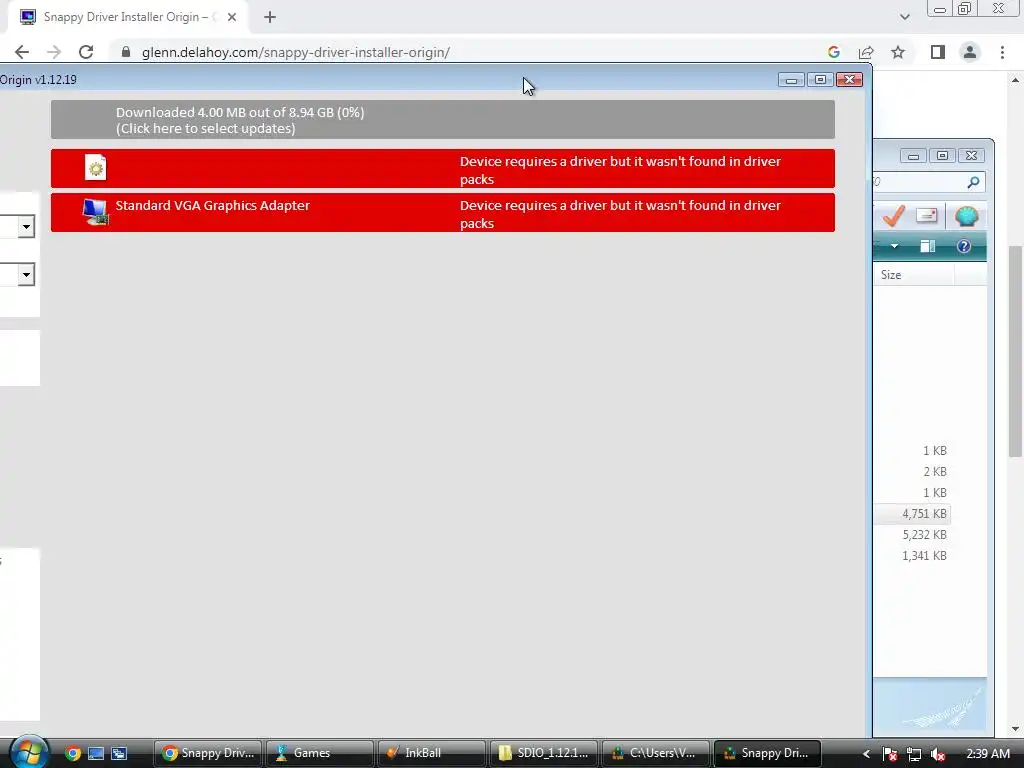View site info via lock icon
The image size is (1024, 768).
tap(126, 52)
